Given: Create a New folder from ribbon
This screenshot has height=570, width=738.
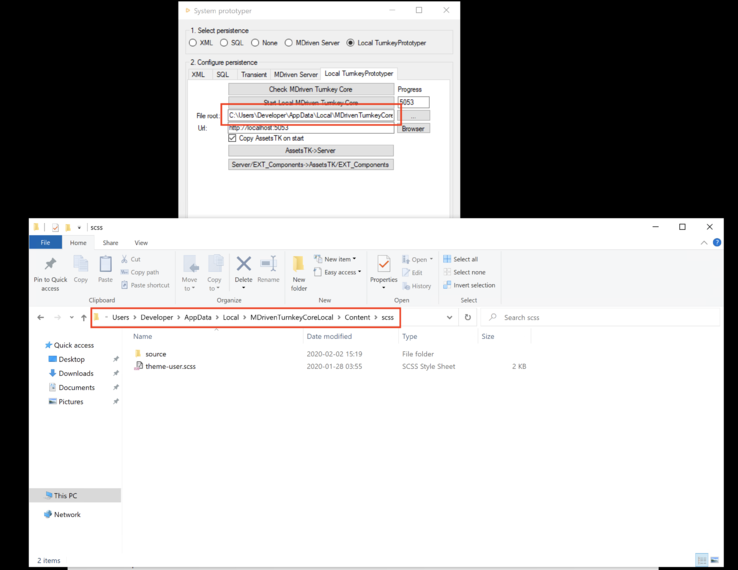Looking at the screenshot, I should [x=299, y=271].
